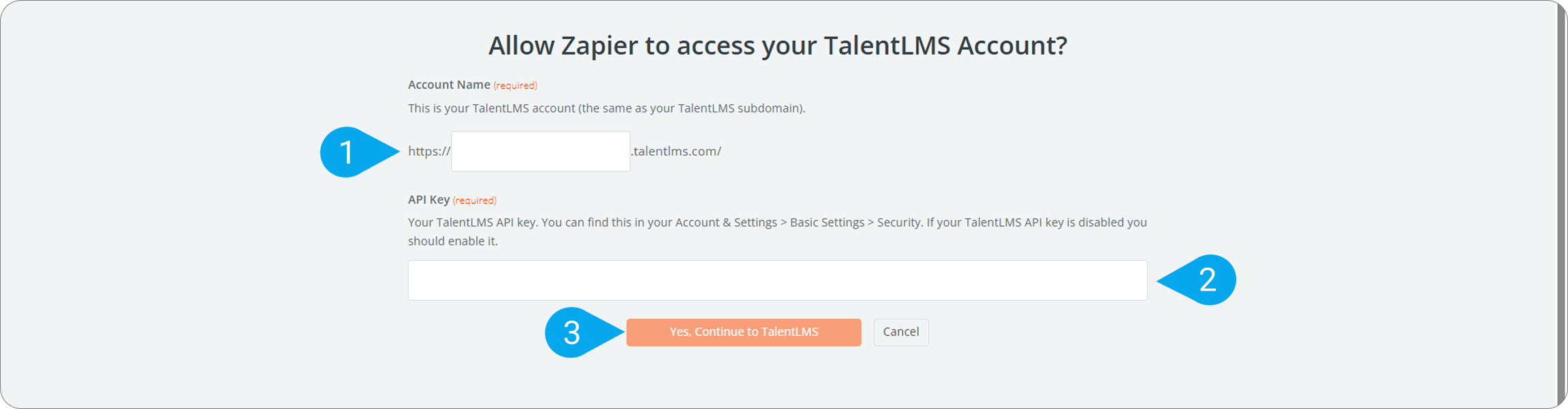Click the Allow Zapier access heading
This screenshot has height=409, width=1568.
click(x=777, y=46)
